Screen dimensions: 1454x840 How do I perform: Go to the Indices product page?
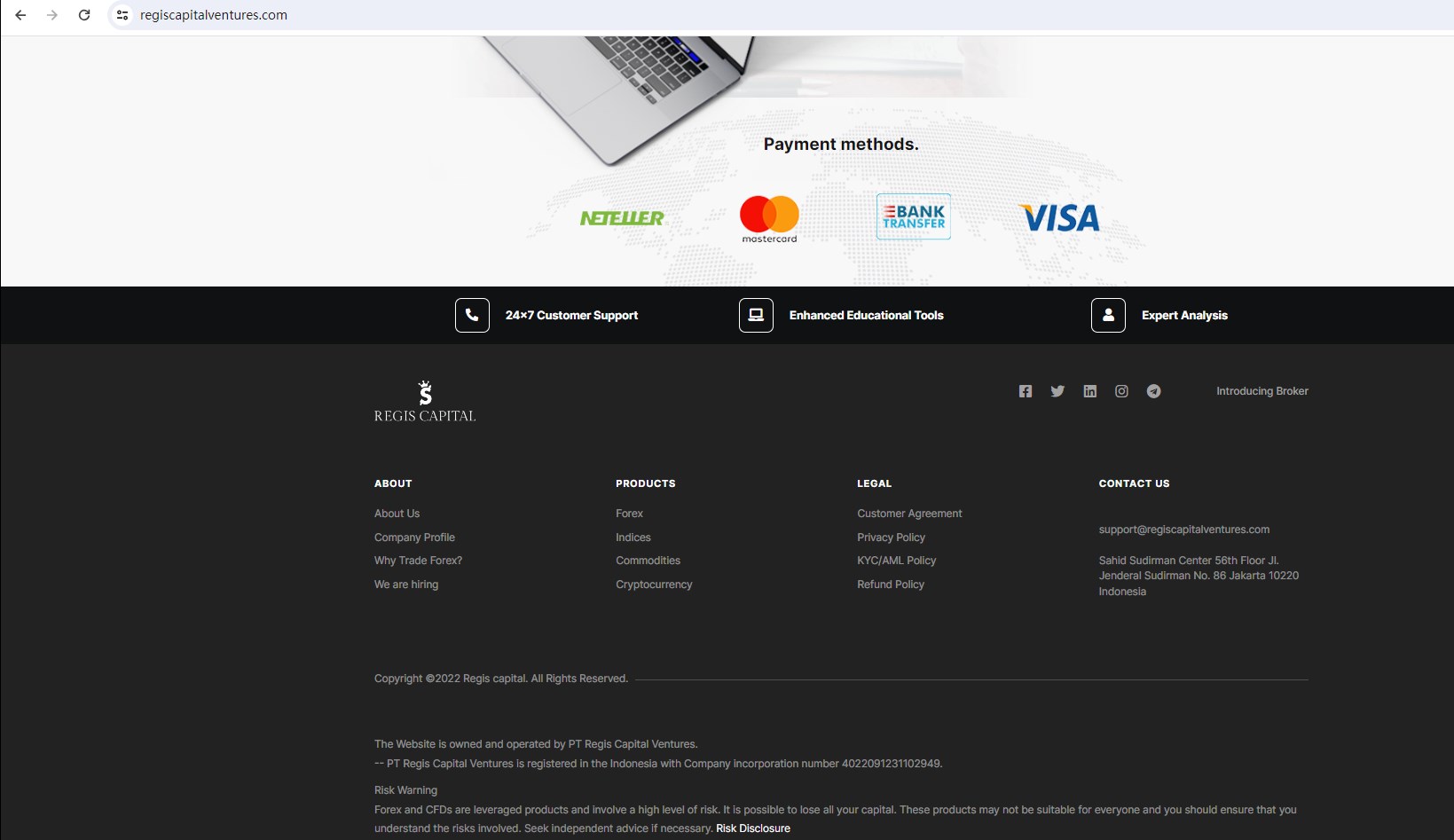click(x=633, y=538)
